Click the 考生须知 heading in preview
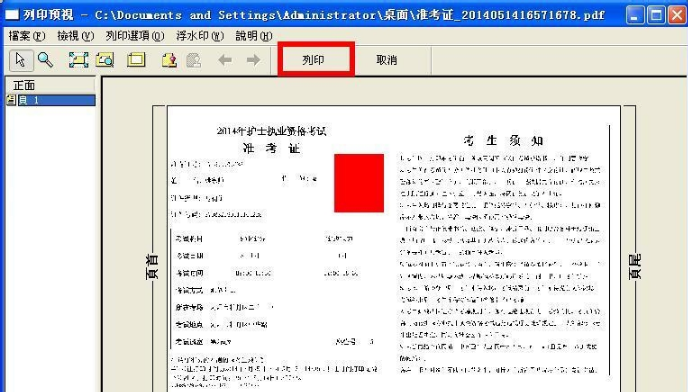The image size is (688, 392). pos(504,141)
